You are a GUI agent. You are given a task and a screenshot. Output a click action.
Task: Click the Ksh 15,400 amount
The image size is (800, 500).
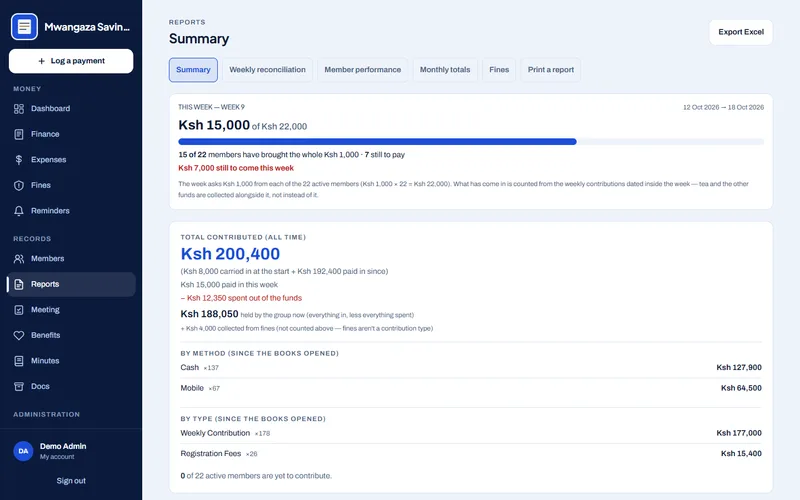coord(741,454)
